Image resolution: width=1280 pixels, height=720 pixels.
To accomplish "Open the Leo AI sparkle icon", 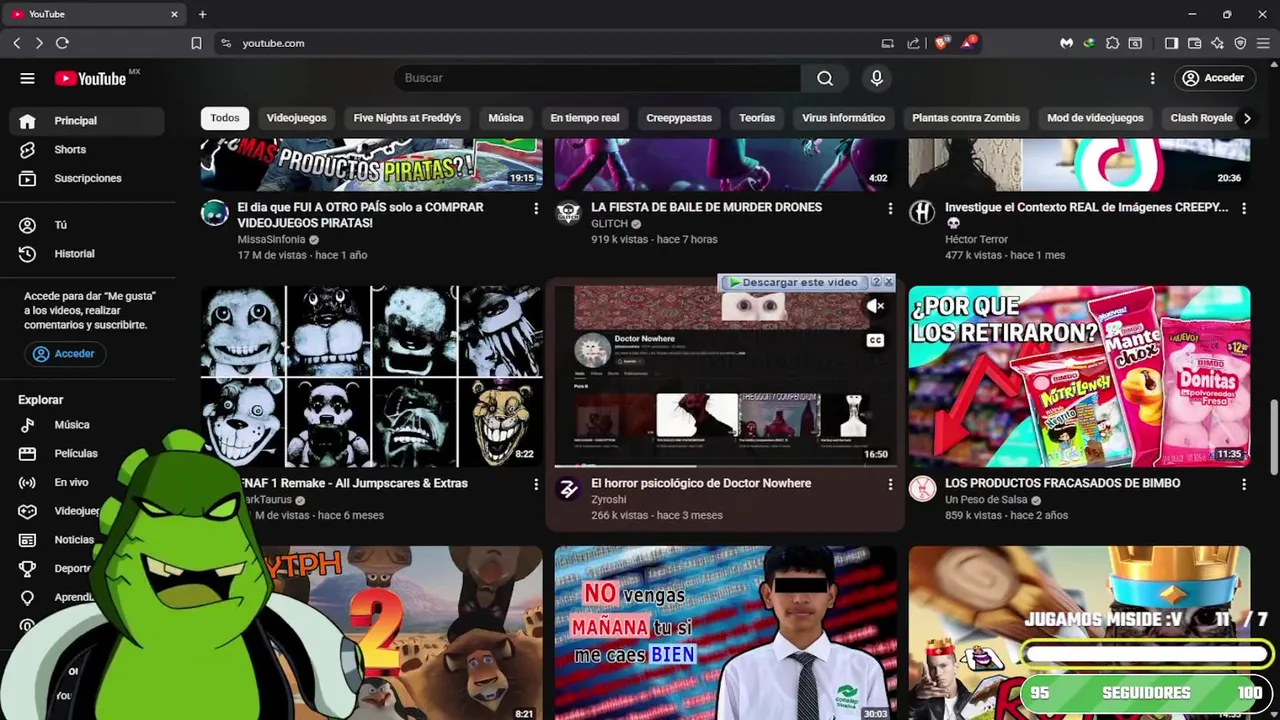I will pyautogui.click(x=1217, y=43).
